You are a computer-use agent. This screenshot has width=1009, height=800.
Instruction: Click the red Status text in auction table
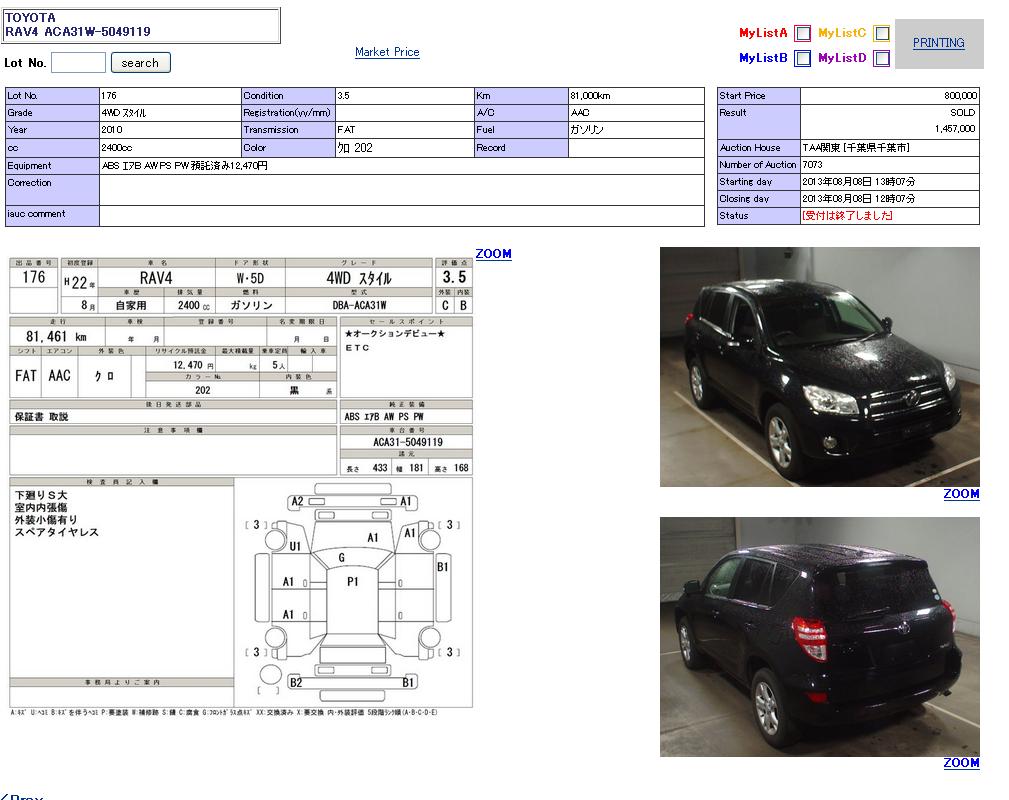[x=847, y=216]
